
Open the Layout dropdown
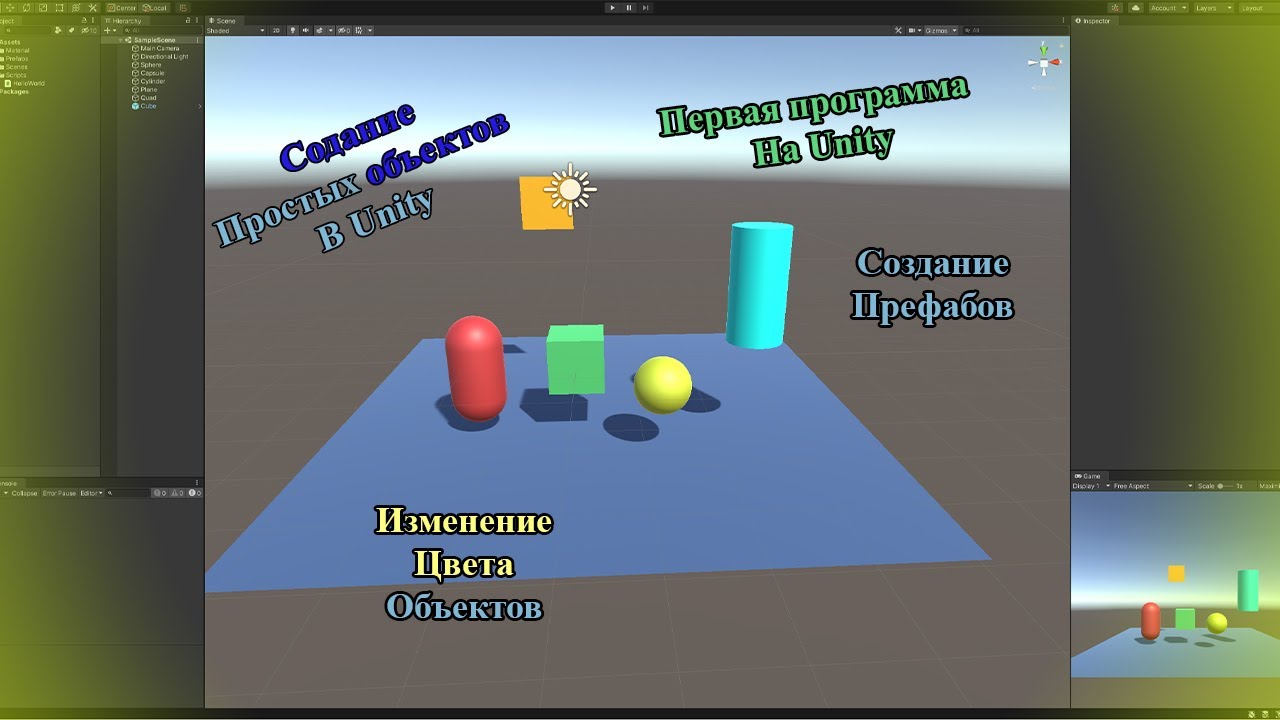tap(1259, 8)
